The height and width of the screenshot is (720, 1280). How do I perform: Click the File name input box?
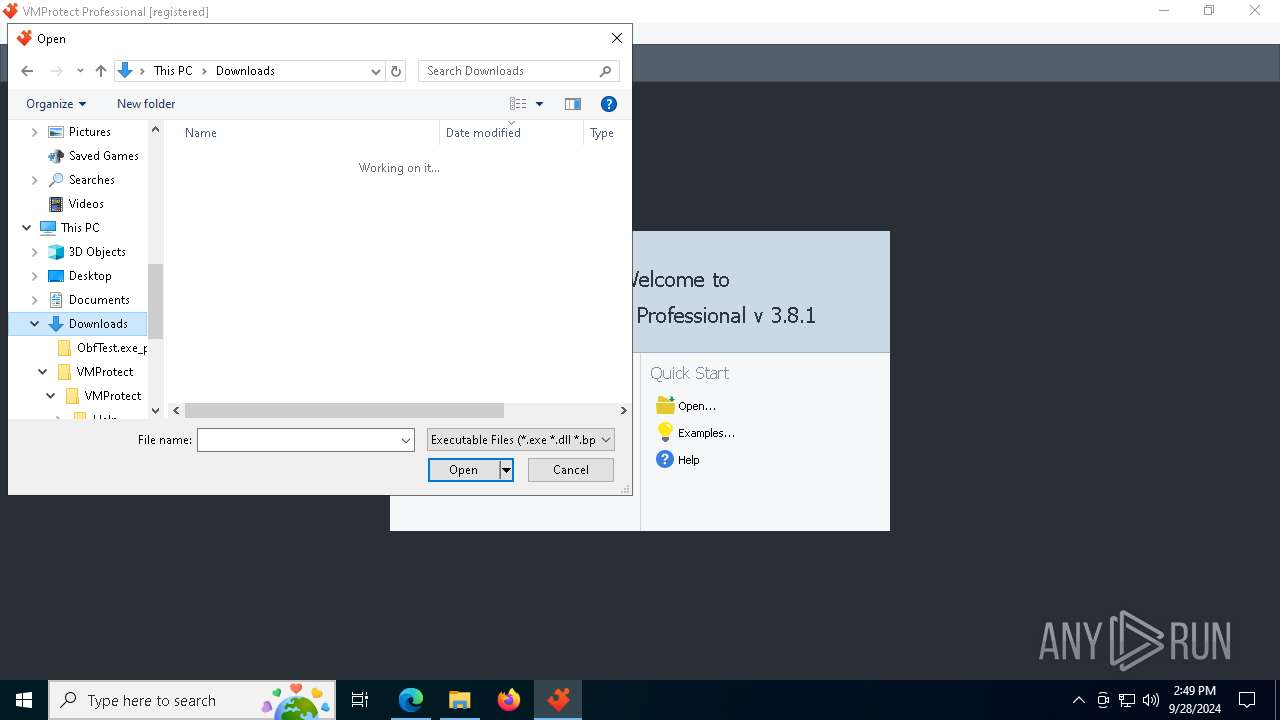298,440
